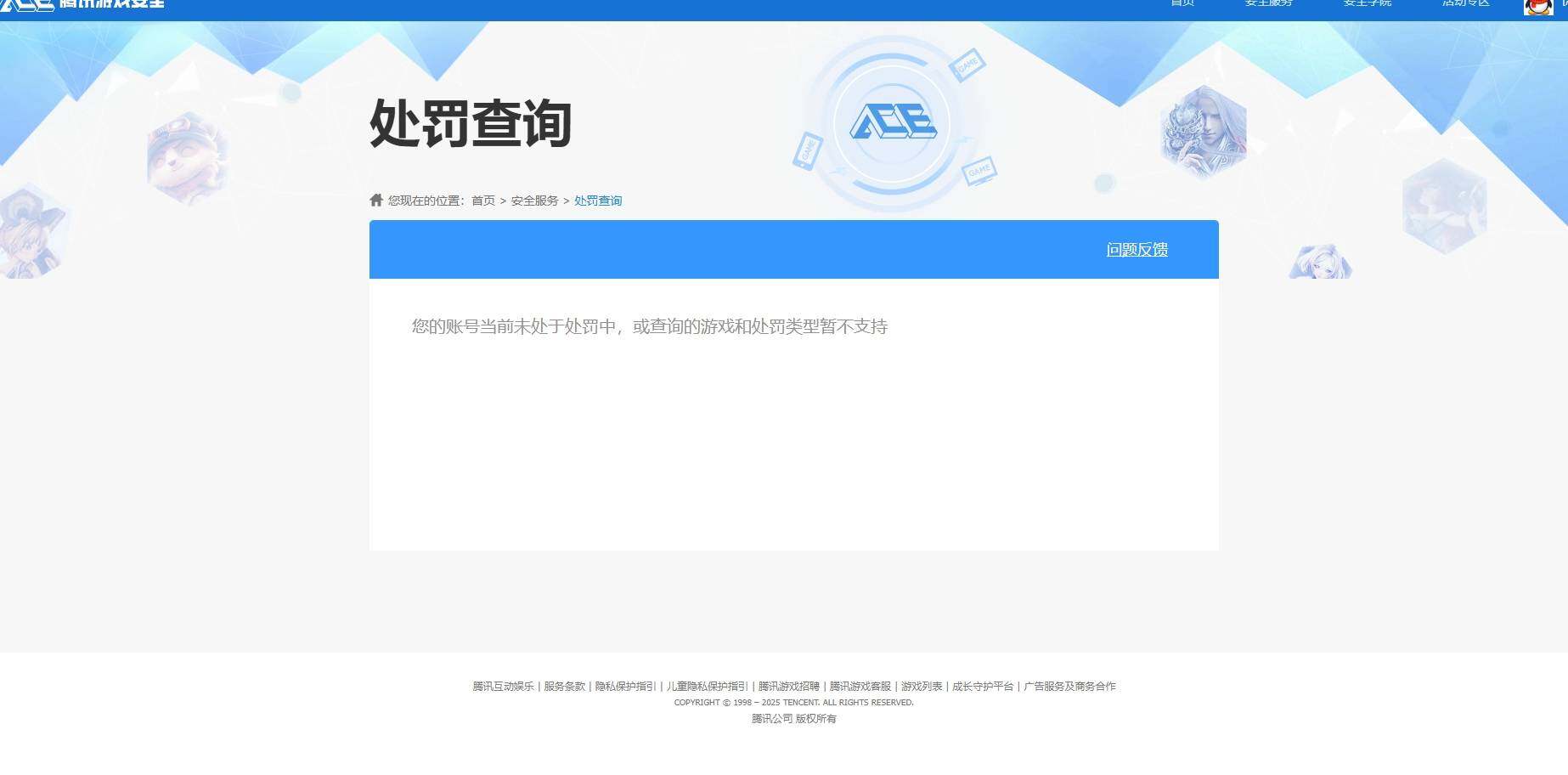Go to 首页 via the breadcrumb
Image resolution: width=1568 pixels, height=775 pixels.
(483, 201)
